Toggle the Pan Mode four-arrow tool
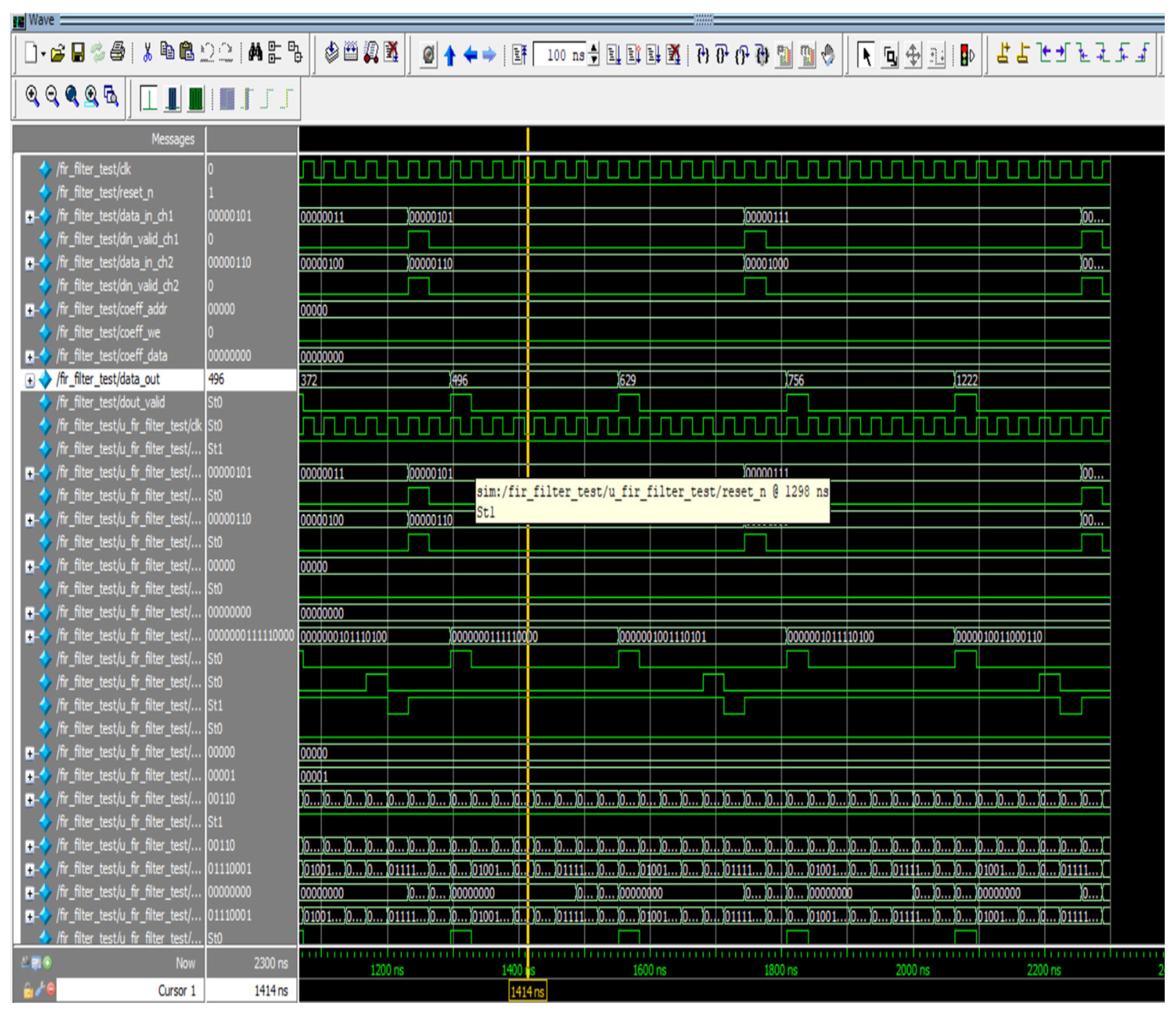The width and height of the screenshot is (1176, 1017). 913,56
